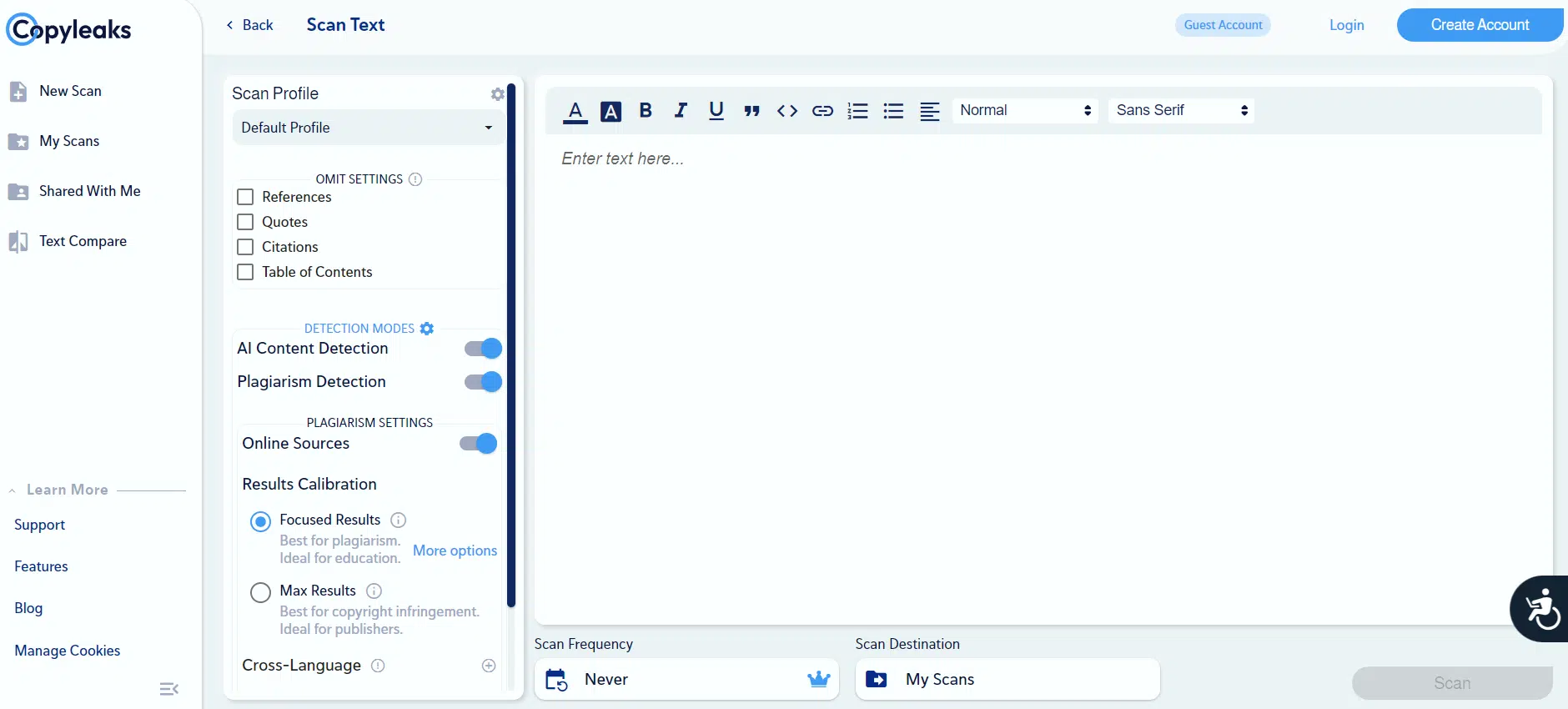Insert a code block
The width and height of the screenshot is (1568, 709).
(787, 111)
